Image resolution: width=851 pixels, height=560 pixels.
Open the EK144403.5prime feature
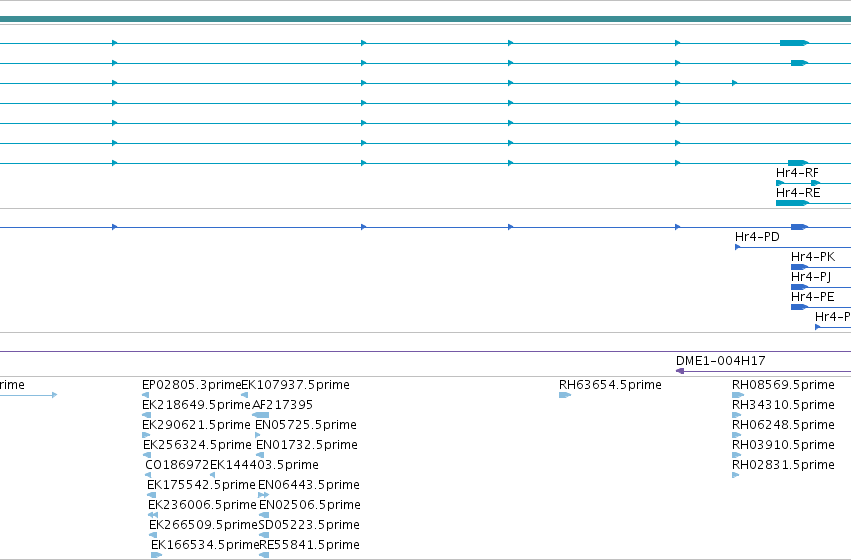point(264,465)
